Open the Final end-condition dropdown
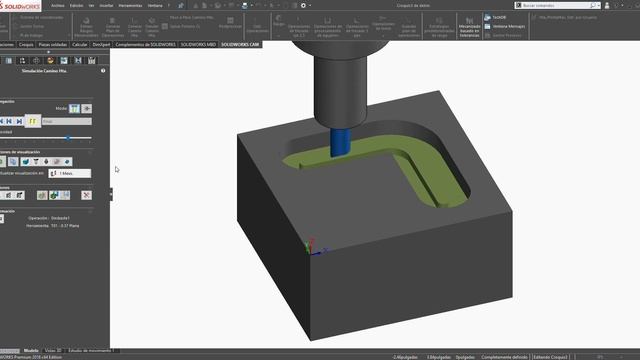 67,121
